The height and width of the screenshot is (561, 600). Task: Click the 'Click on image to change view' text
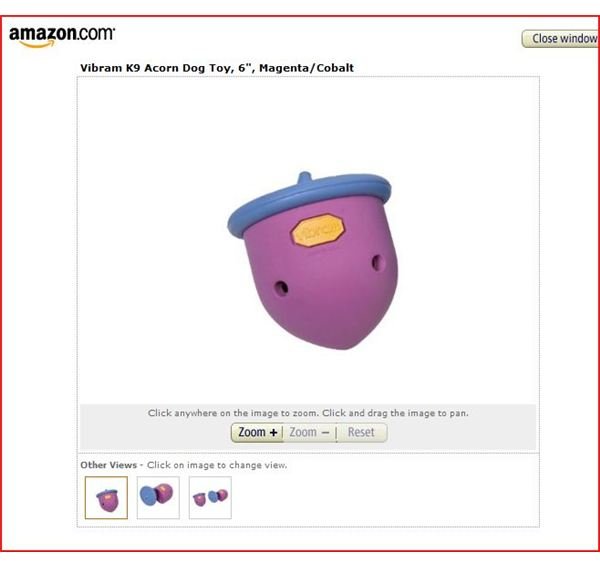tap(217, 465)
